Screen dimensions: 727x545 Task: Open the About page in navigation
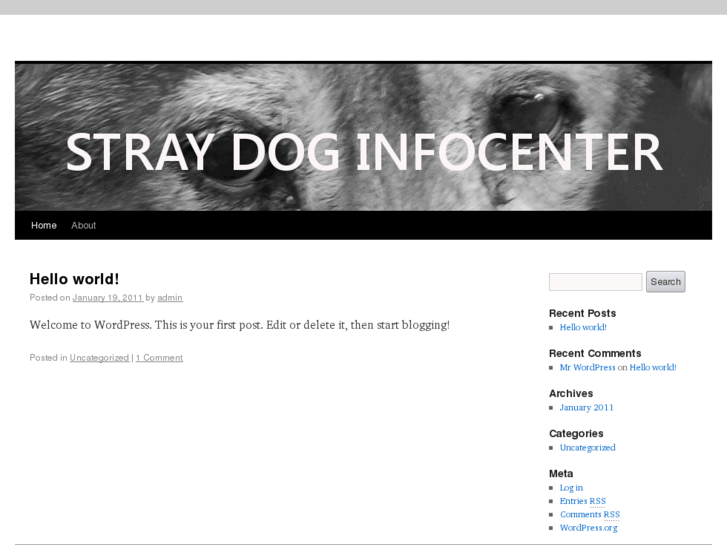[83, 225]
